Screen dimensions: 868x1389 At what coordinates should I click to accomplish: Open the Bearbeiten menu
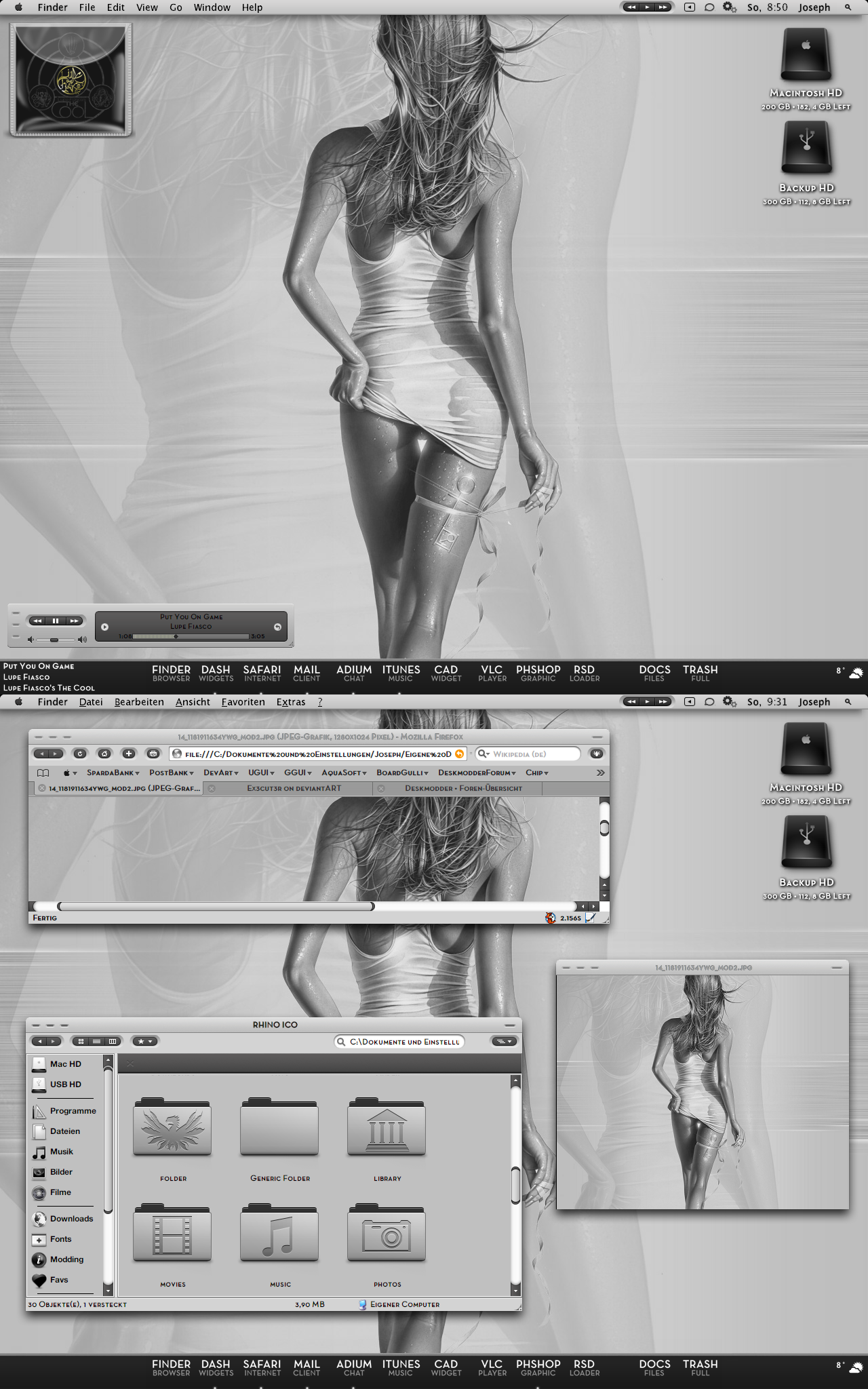(x=139, y=702)
